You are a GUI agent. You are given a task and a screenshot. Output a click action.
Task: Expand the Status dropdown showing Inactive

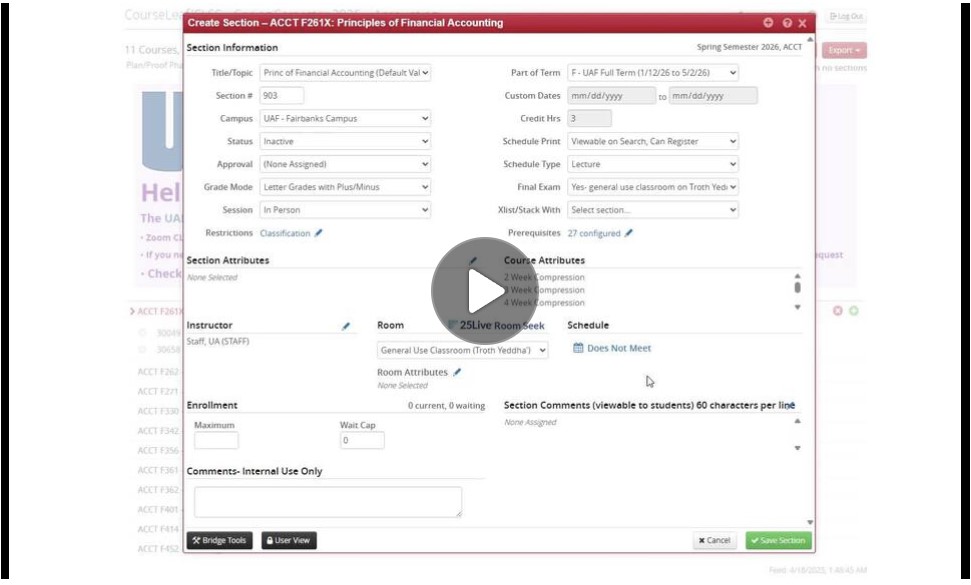click(345, 141)
